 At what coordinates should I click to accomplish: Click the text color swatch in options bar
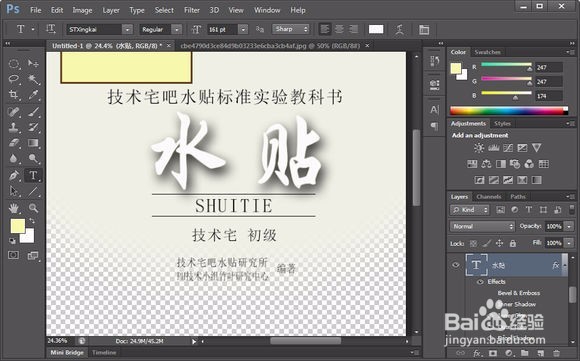pos(376,29)
